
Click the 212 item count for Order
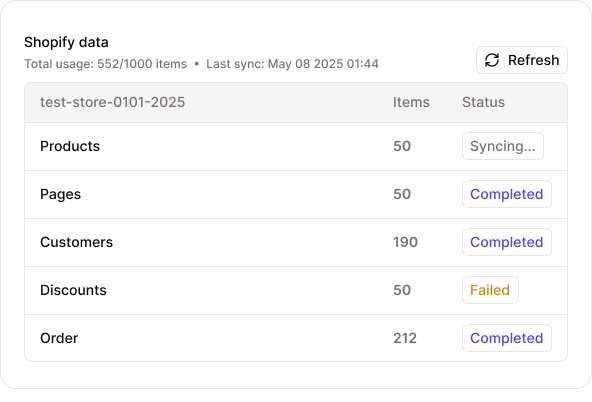point(405,338)
